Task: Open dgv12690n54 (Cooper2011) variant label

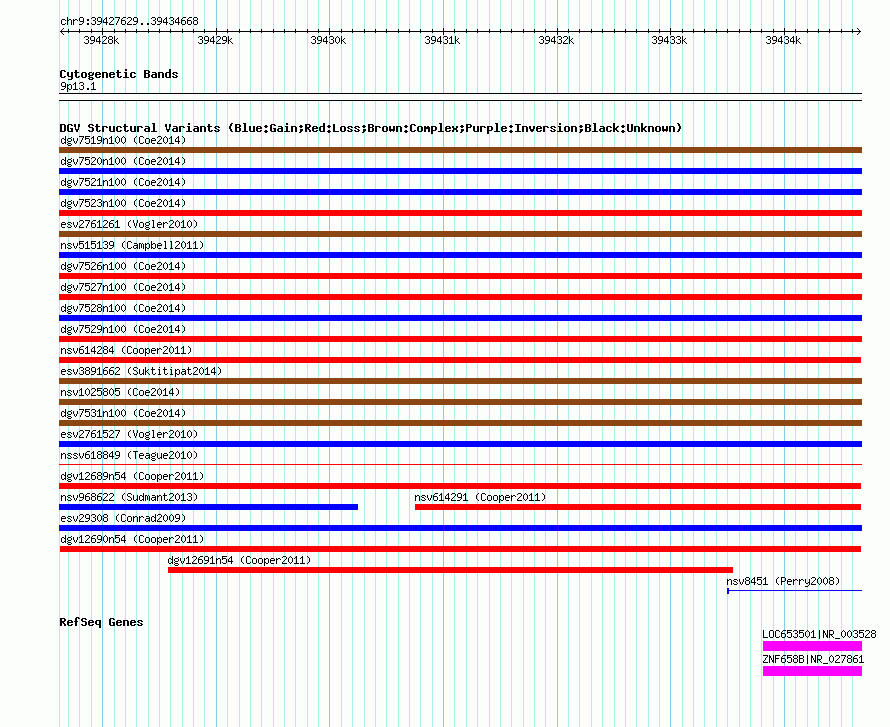Action: (132, 539)
